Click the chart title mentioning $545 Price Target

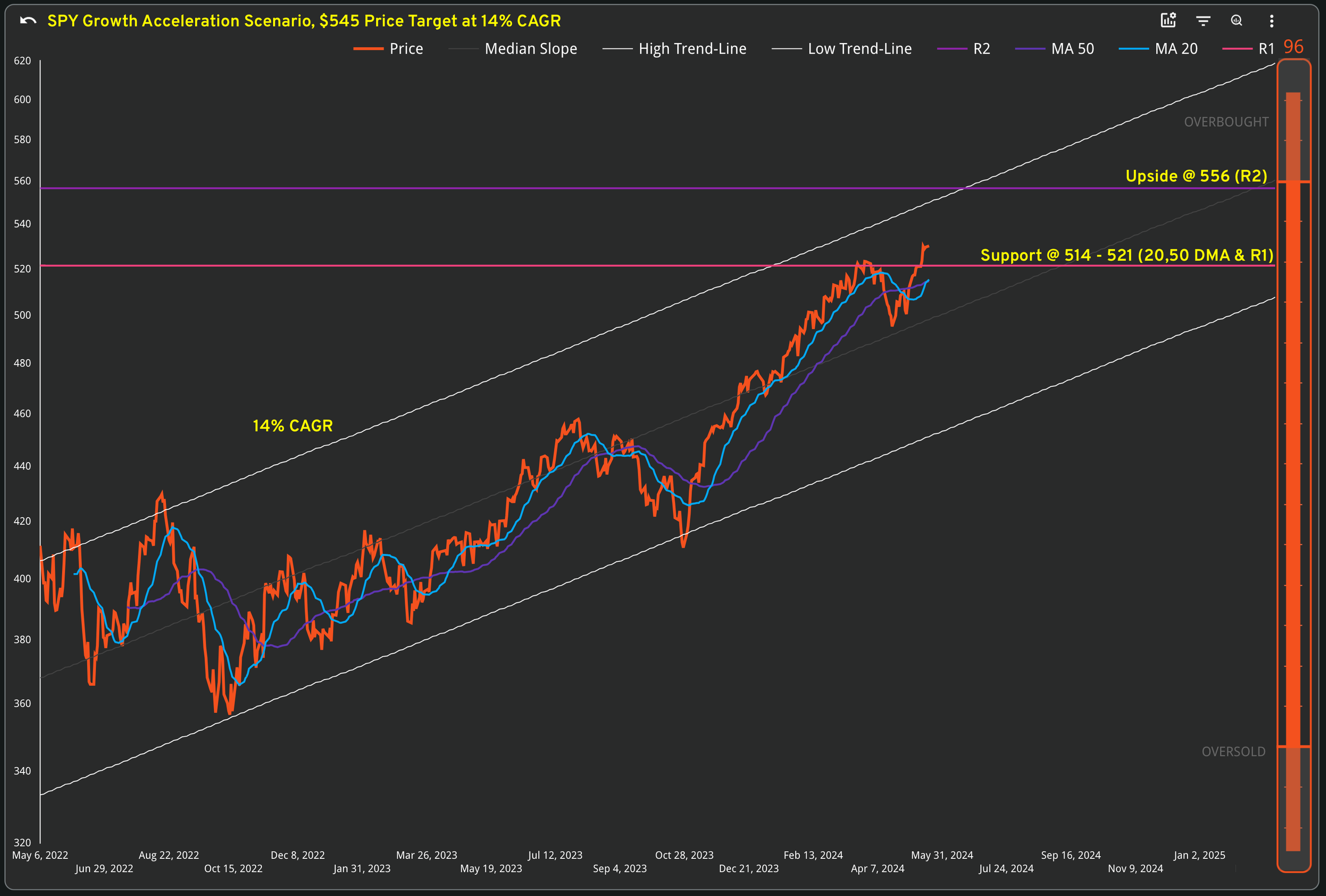tap(304, 21)
